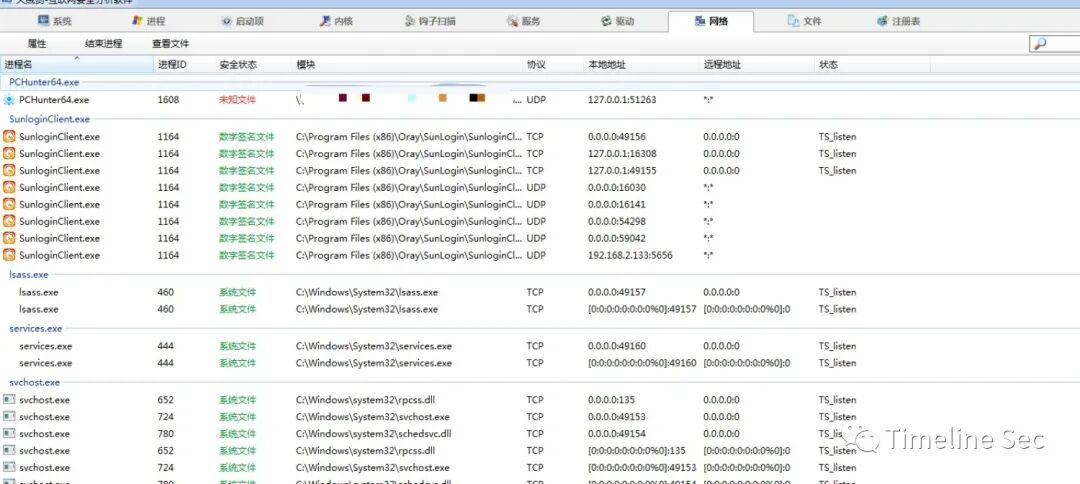Click SunloginClient icon in the 0.0.0.0:16030 row
Image resolution: width=1080 pixels, height=484 pixels.
point(9,187)
